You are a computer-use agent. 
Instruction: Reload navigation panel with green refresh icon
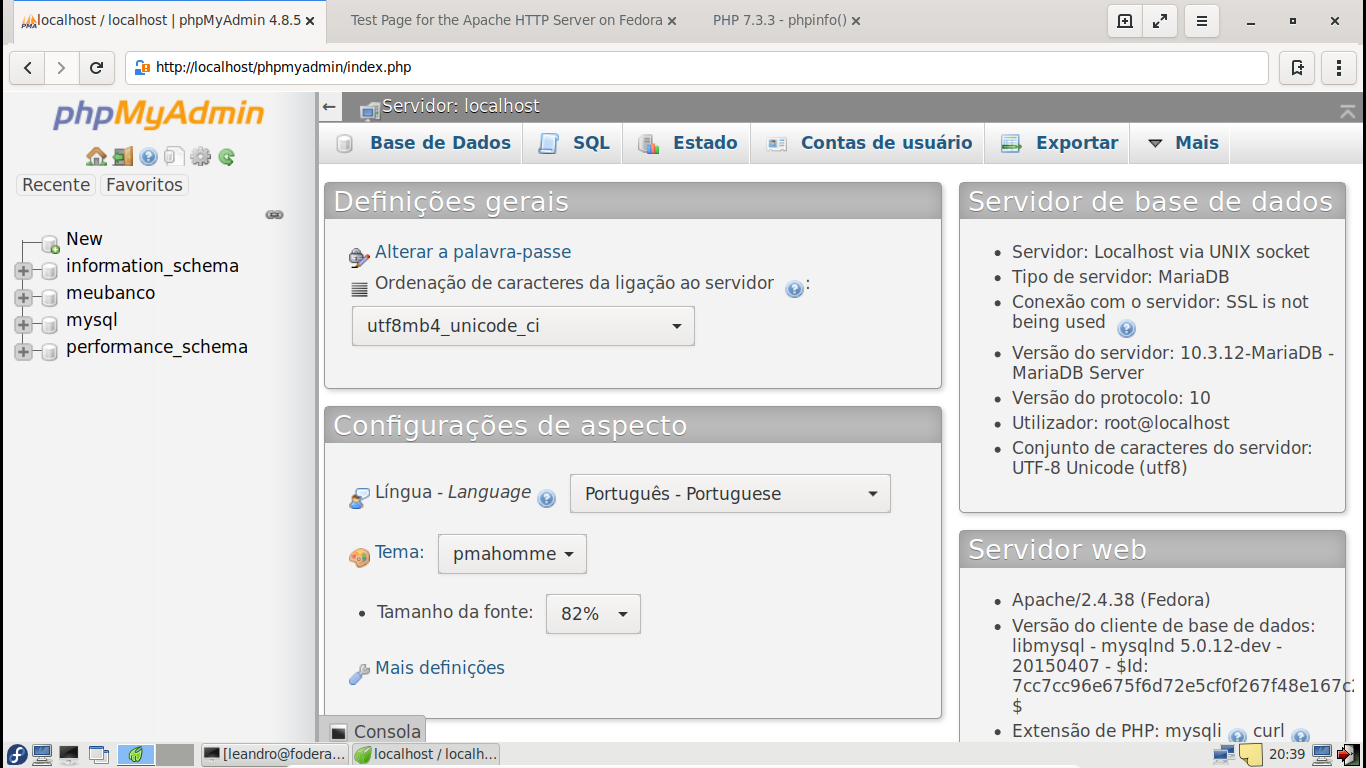[227, 157]
